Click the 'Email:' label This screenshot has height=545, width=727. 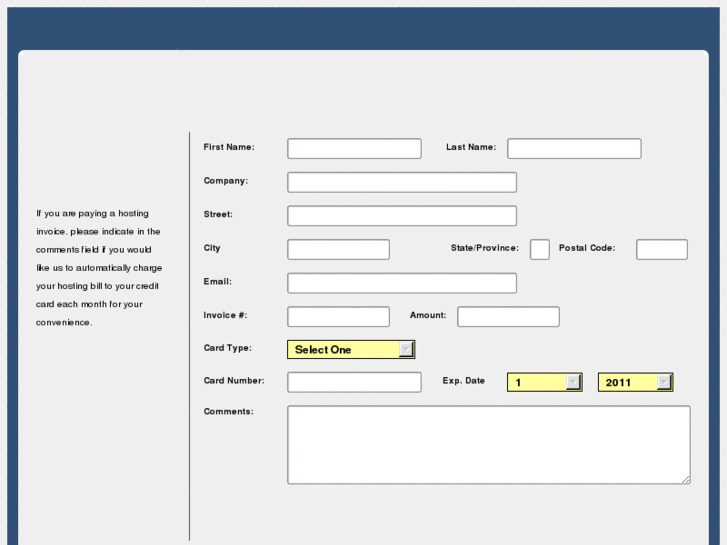click(217, 282)
